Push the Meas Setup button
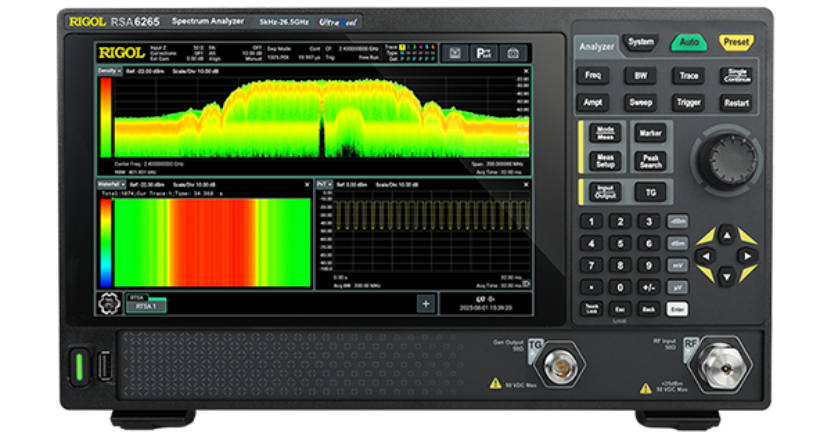831x444 pixels. [x=605, y=161]
